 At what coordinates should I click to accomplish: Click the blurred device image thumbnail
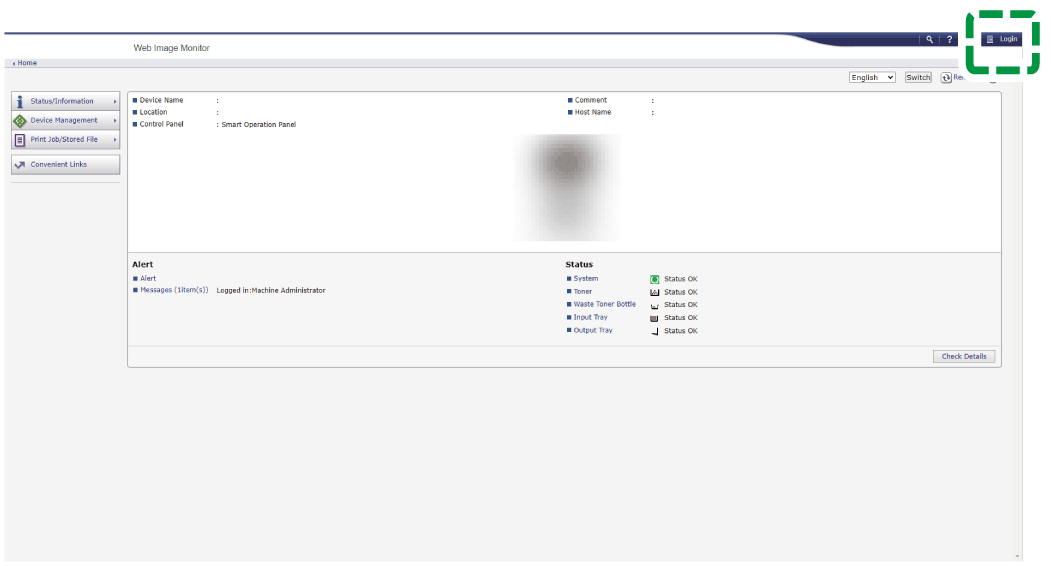coord(567,187)
